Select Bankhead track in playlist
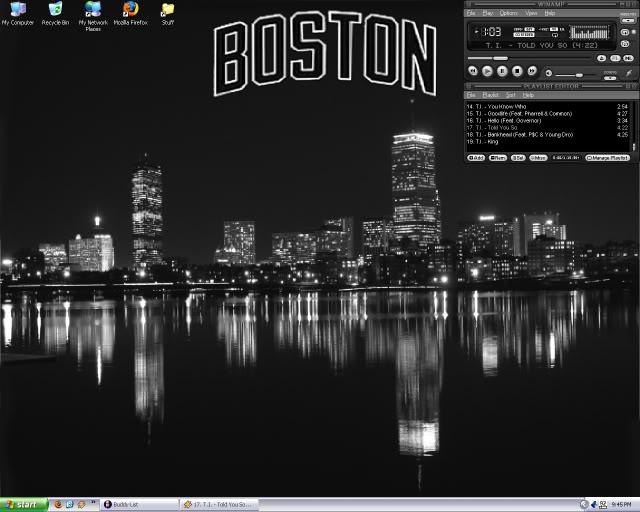 pos(547,135)
